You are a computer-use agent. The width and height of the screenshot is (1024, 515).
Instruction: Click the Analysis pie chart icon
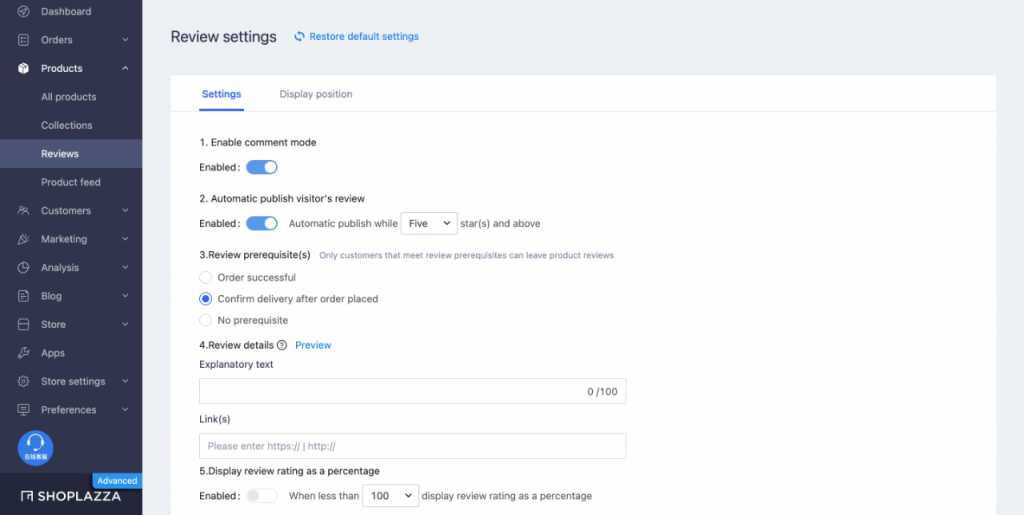(23, 268)
